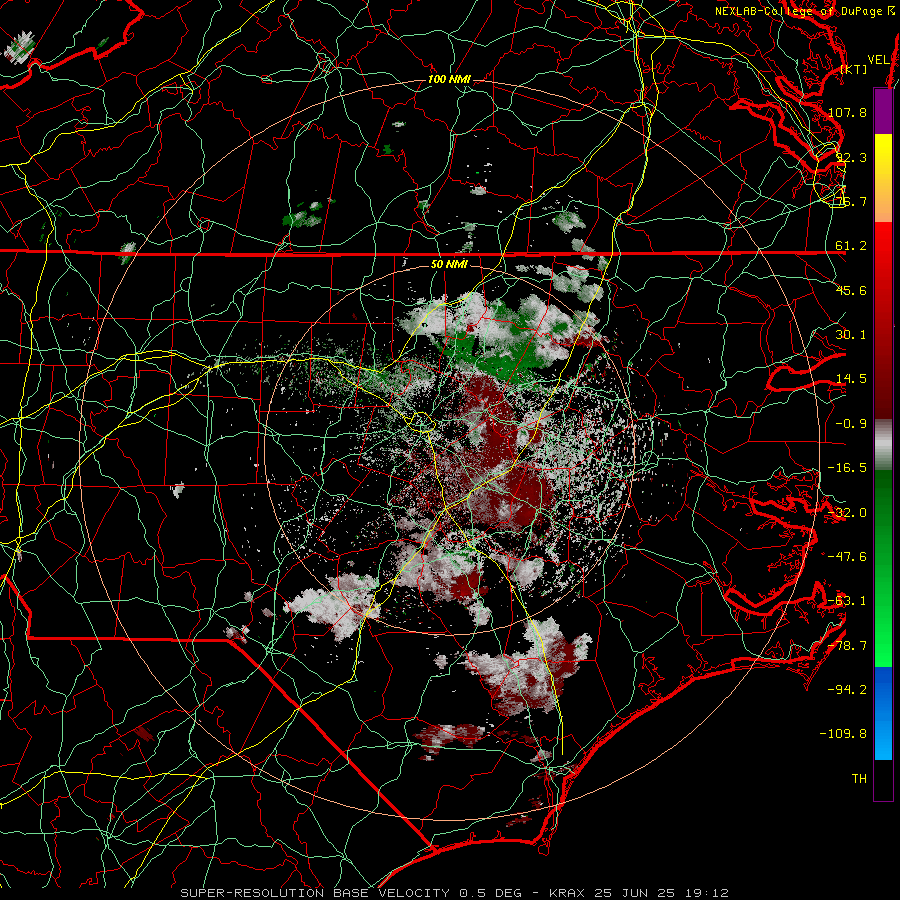The image size is (900, 900).
Task: Select the -16.5 value on velocity scale
Action: tap(847, 468)
